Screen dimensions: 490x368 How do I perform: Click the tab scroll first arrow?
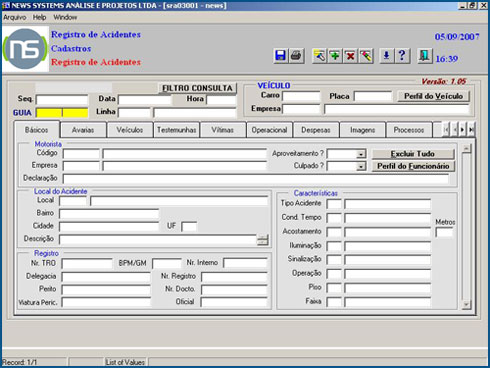point(446,130)
